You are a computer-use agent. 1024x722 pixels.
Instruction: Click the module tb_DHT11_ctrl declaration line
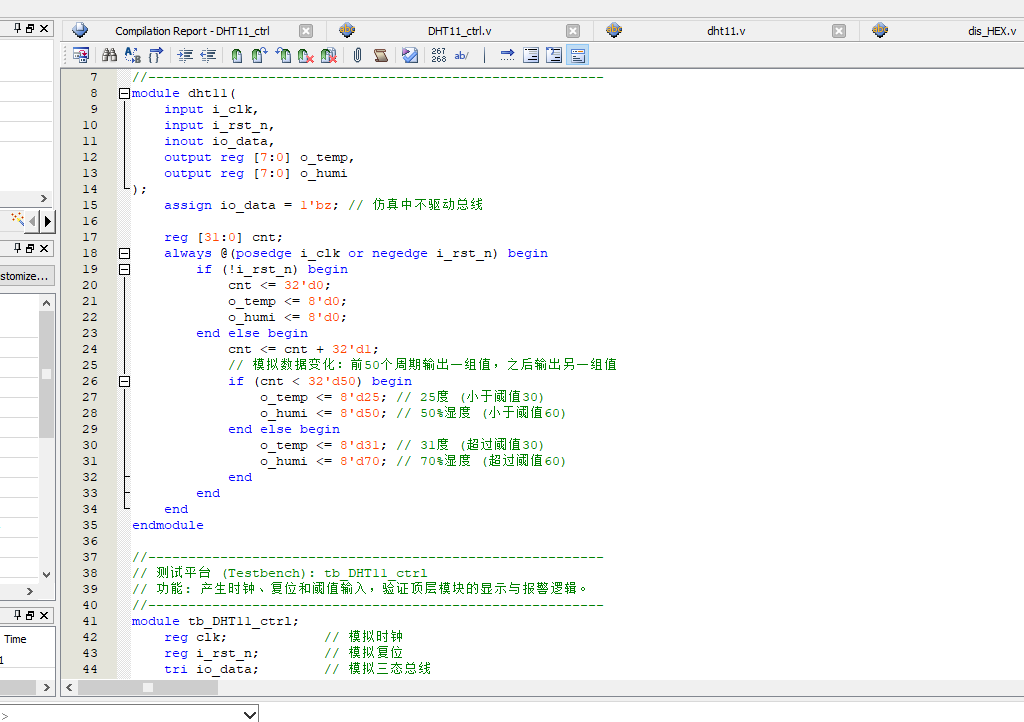pyautogui.click(x=215, y=621)
